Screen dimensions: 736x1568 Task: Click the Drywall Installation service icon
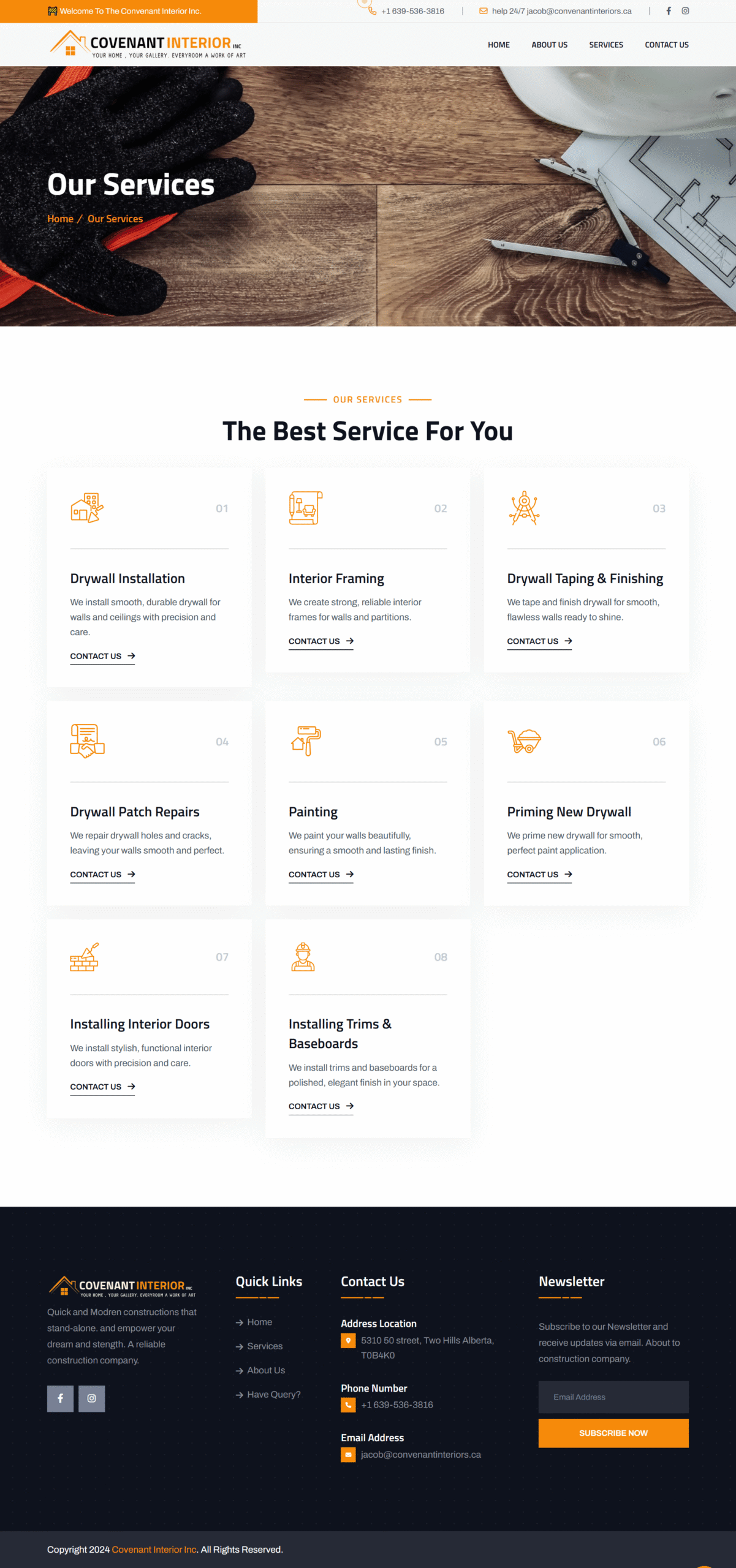87,508
